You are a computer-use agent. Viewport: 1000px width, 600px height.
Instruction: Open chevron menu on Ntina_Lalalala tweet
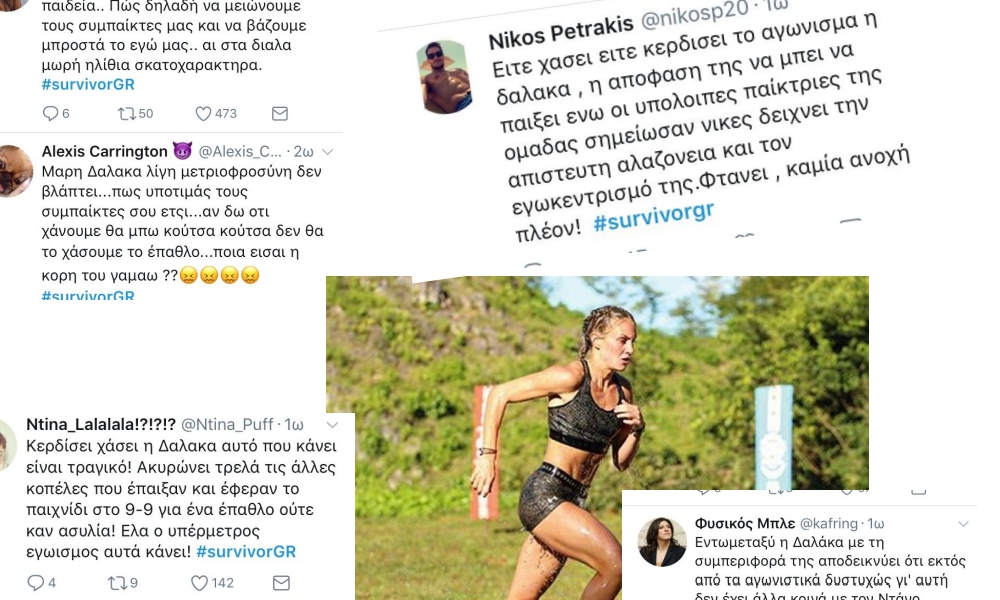click(x=333, y=425)
